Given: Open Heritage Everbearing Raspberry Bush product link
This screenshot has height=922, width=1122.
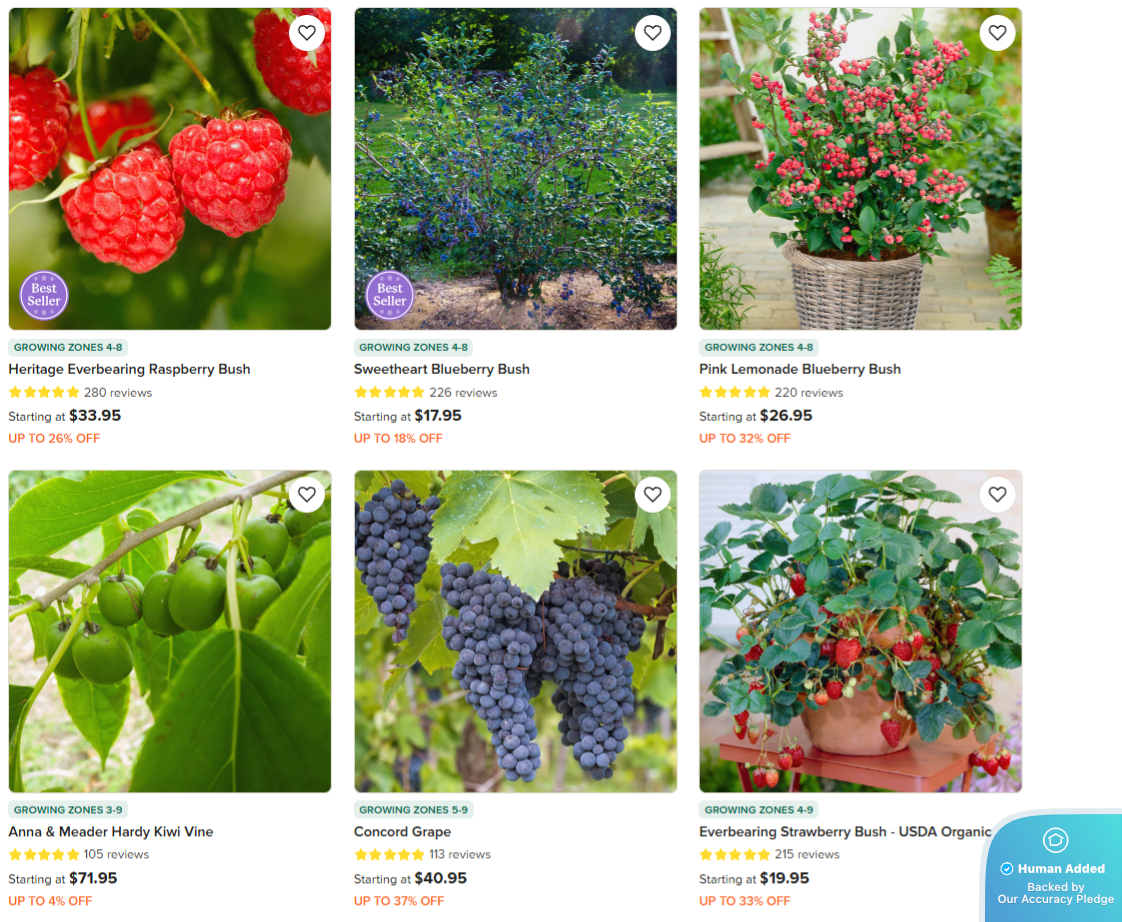Looking at the screenshot, I should (x=130, y=369).
